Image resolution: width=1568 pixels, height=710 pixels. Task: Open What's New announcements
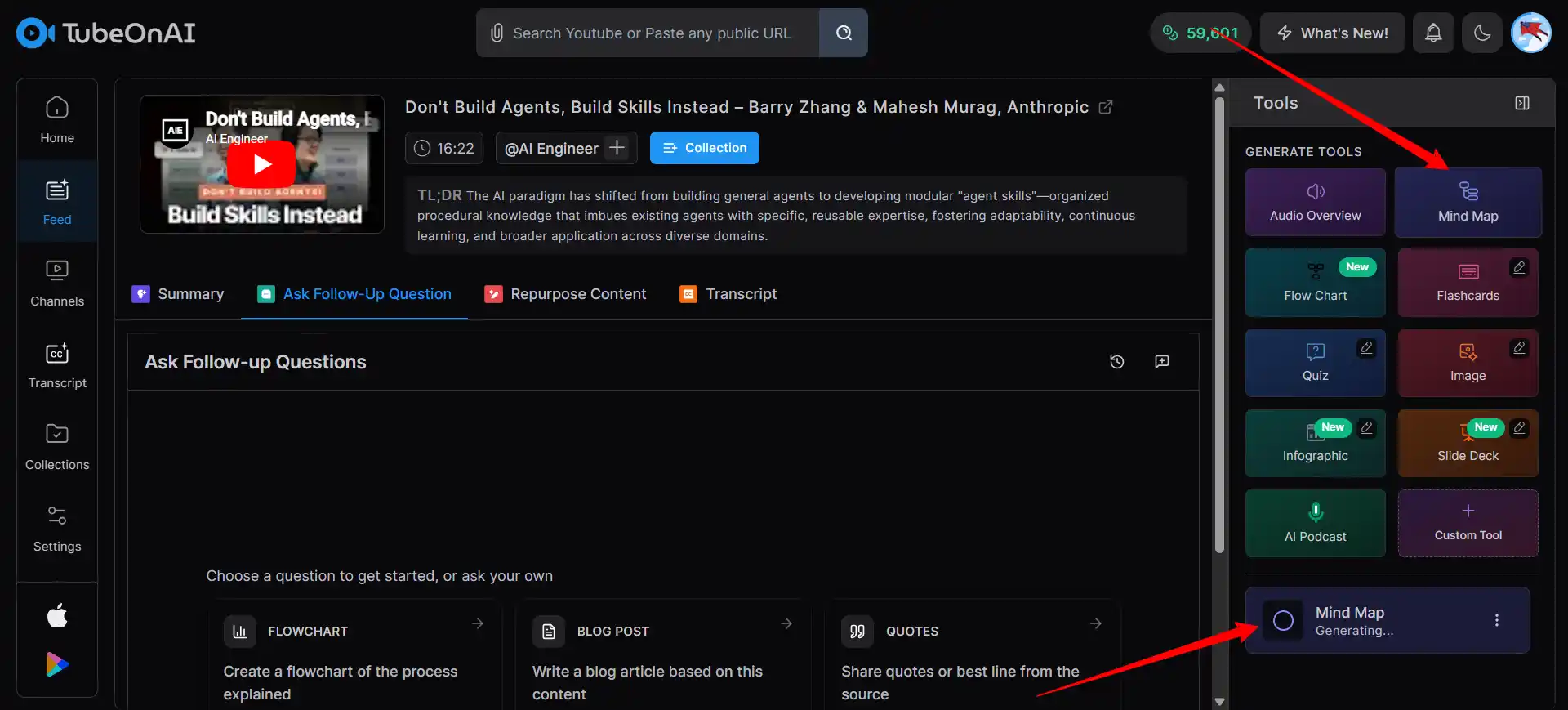(x=1332, y=33)
